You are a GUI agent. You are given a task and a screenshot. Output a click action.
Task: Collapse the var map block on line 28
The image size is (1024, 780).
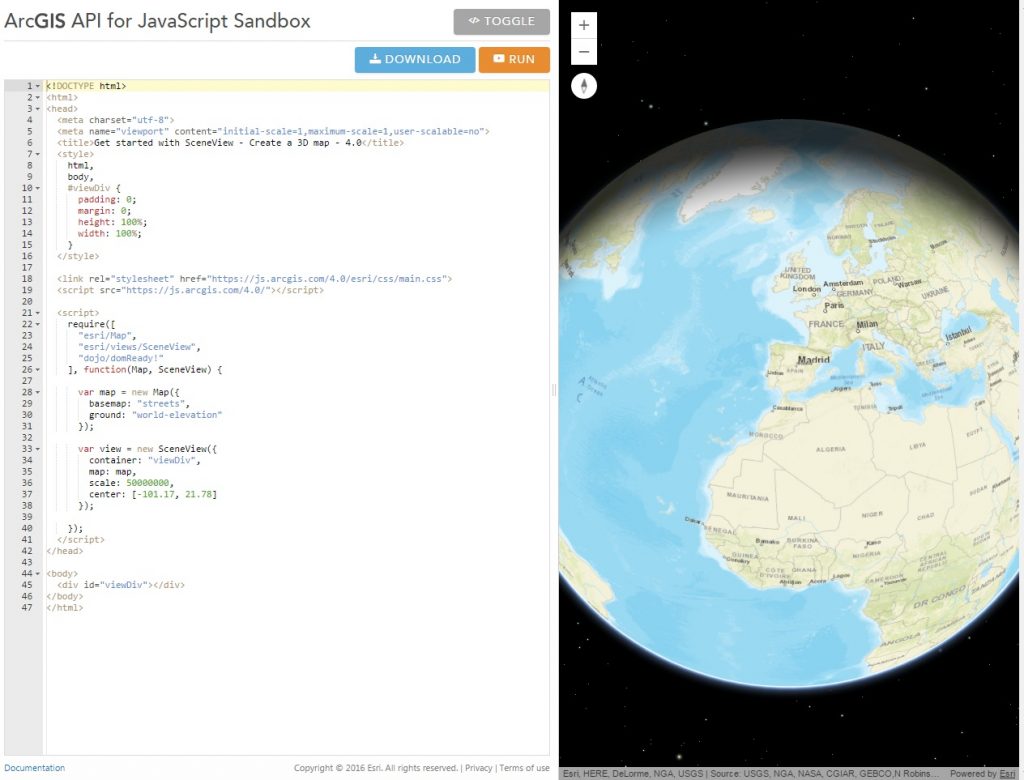(x=38, y=392)
